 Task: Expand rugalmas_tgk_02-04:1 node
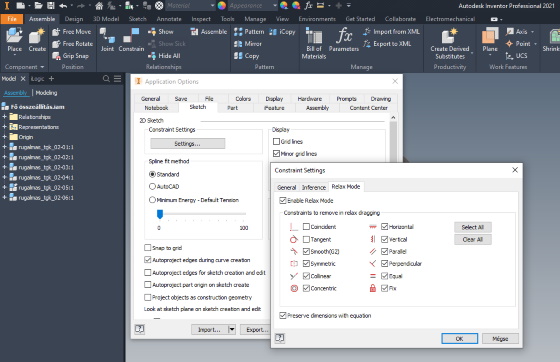click(x=4, y=177)
